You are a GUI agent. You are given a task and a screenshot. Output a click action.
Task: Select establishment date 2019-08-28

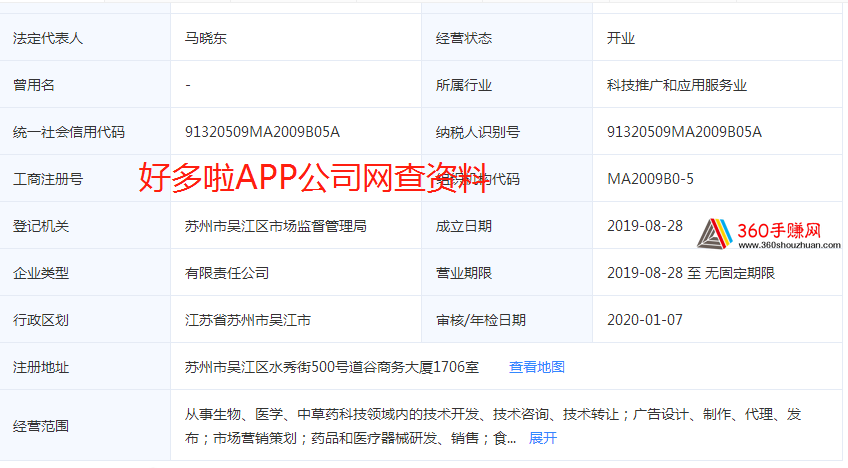(645, 226)
